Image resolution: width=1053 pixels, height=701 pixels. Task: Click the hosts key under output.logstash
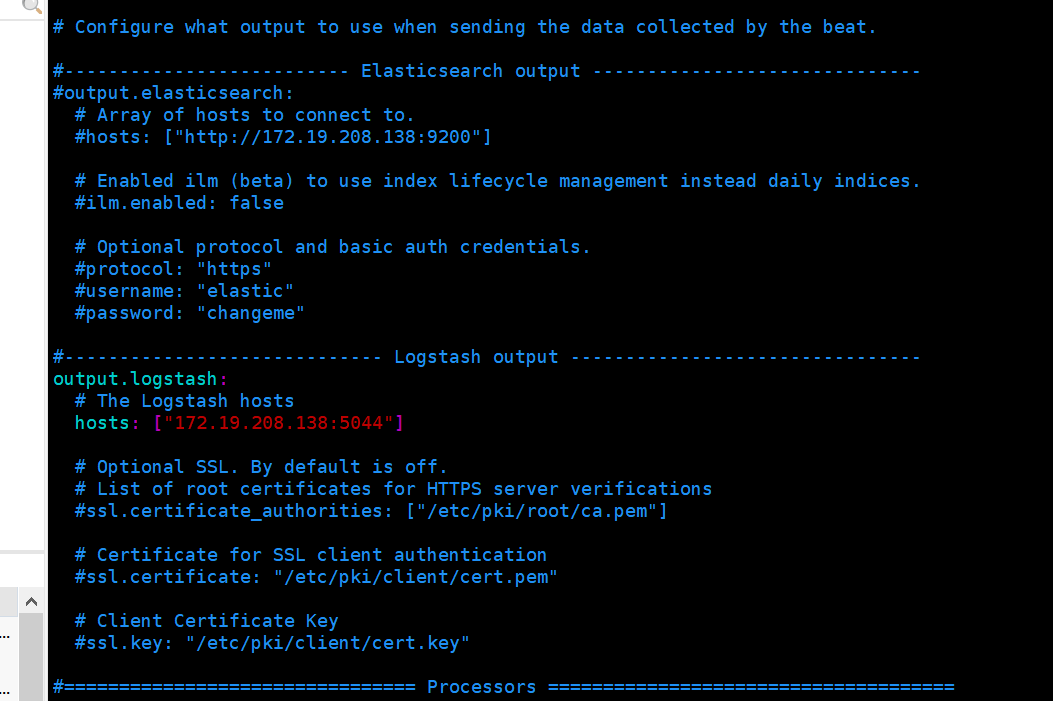(101, 423)
